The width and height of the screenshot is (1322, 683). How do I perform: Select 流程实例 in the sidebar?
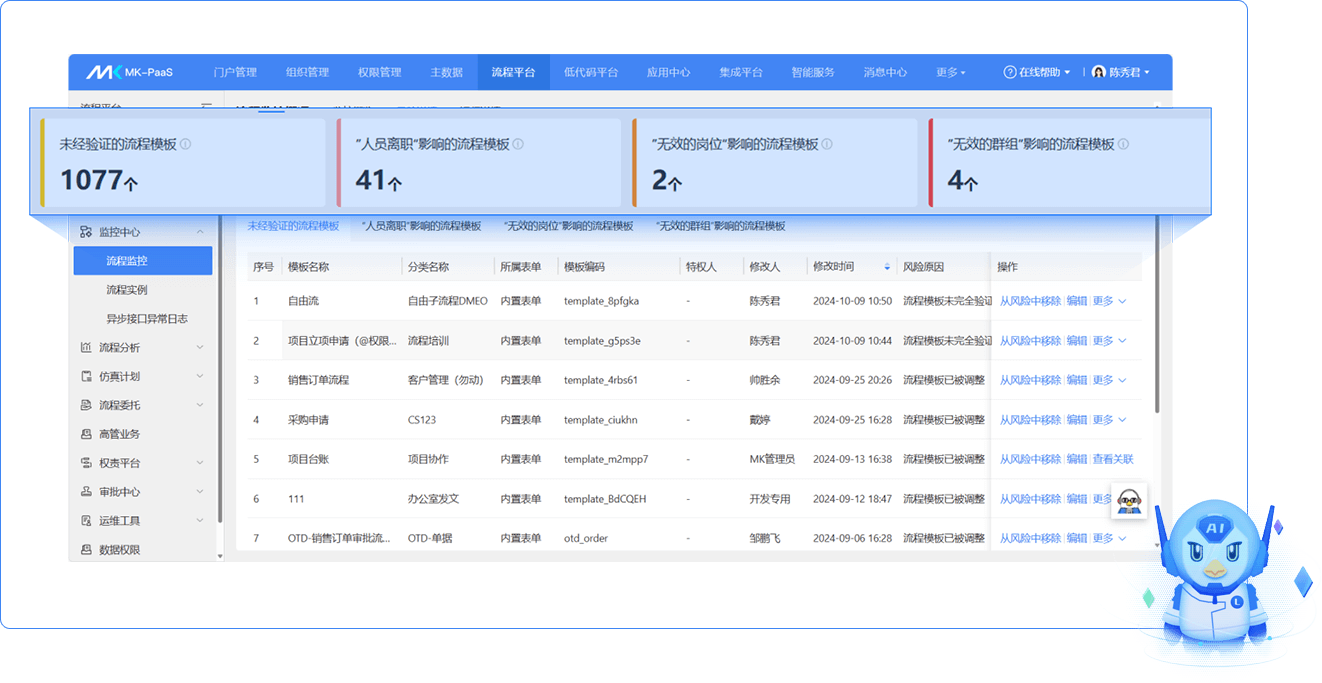coord(127,290)
